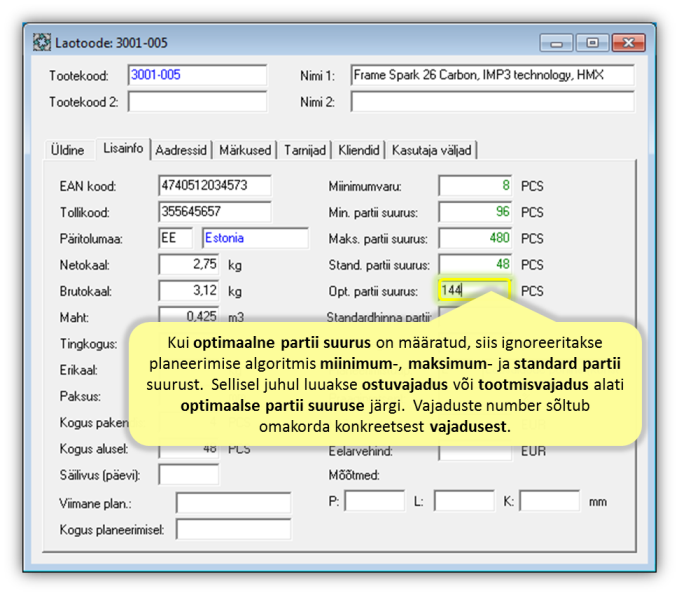
Task: Click the Mõõtmed K height field
Action: [x=550, y=501]
